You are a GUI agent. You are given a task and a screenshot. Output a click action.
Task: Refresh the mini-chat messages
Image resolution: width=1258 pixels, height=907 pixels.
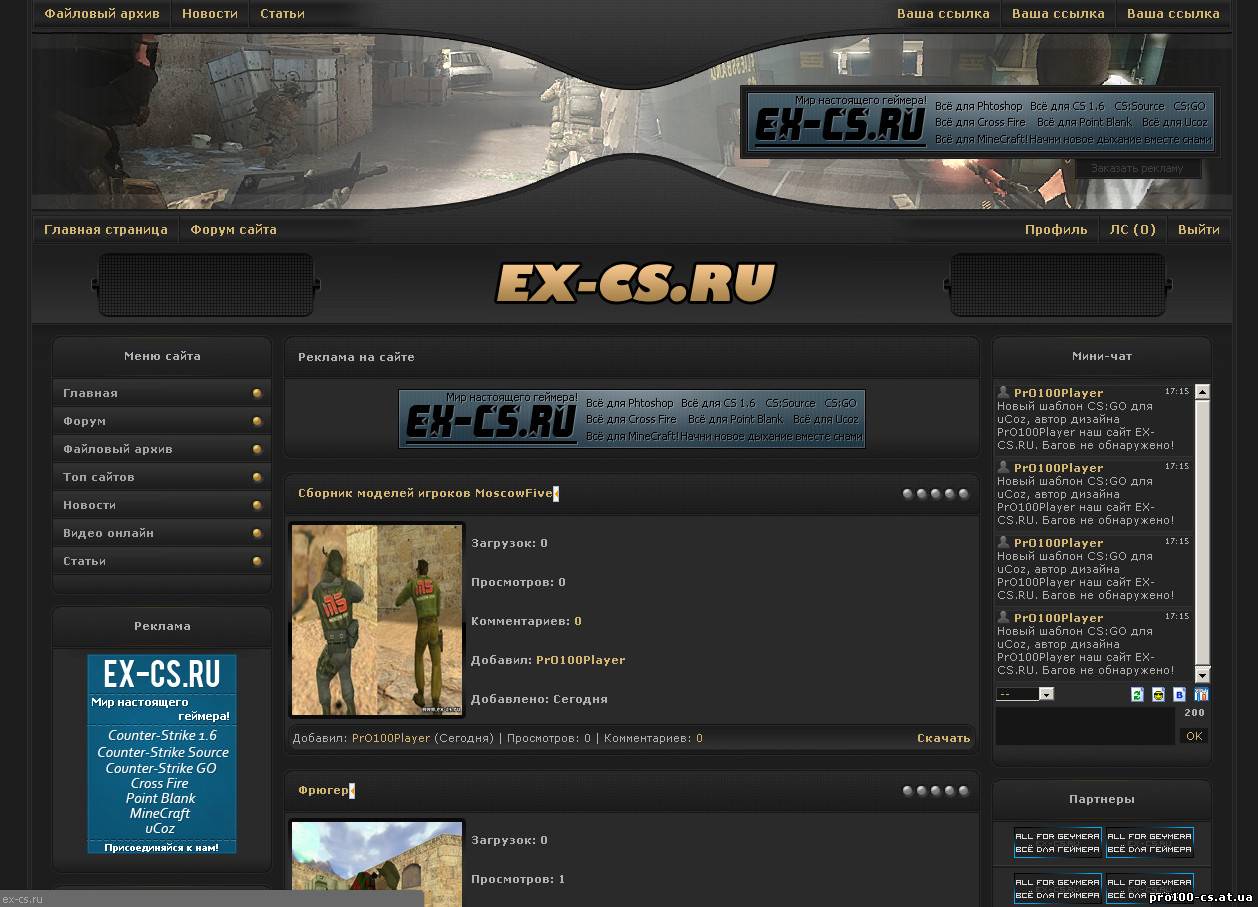click(x=1137, y=694)
